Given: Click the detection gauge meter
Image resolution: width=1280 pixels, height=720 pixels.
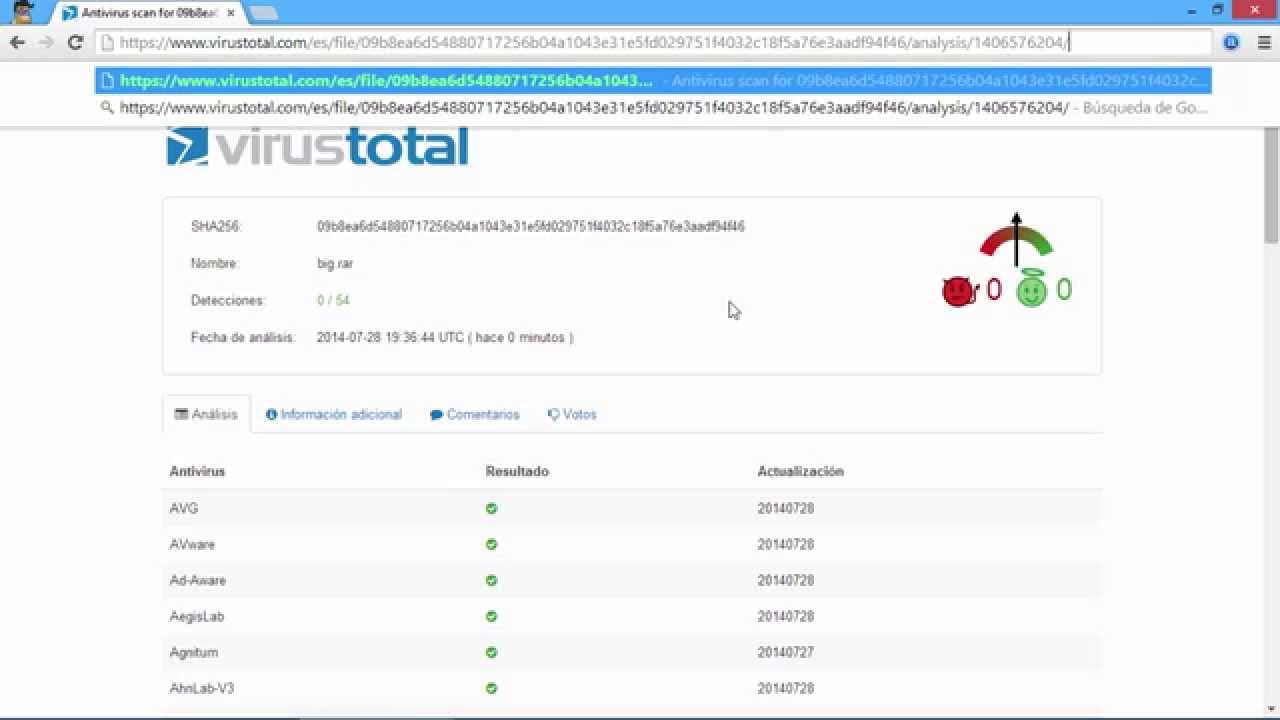Looking at the screenshot, I should 1016,240.
